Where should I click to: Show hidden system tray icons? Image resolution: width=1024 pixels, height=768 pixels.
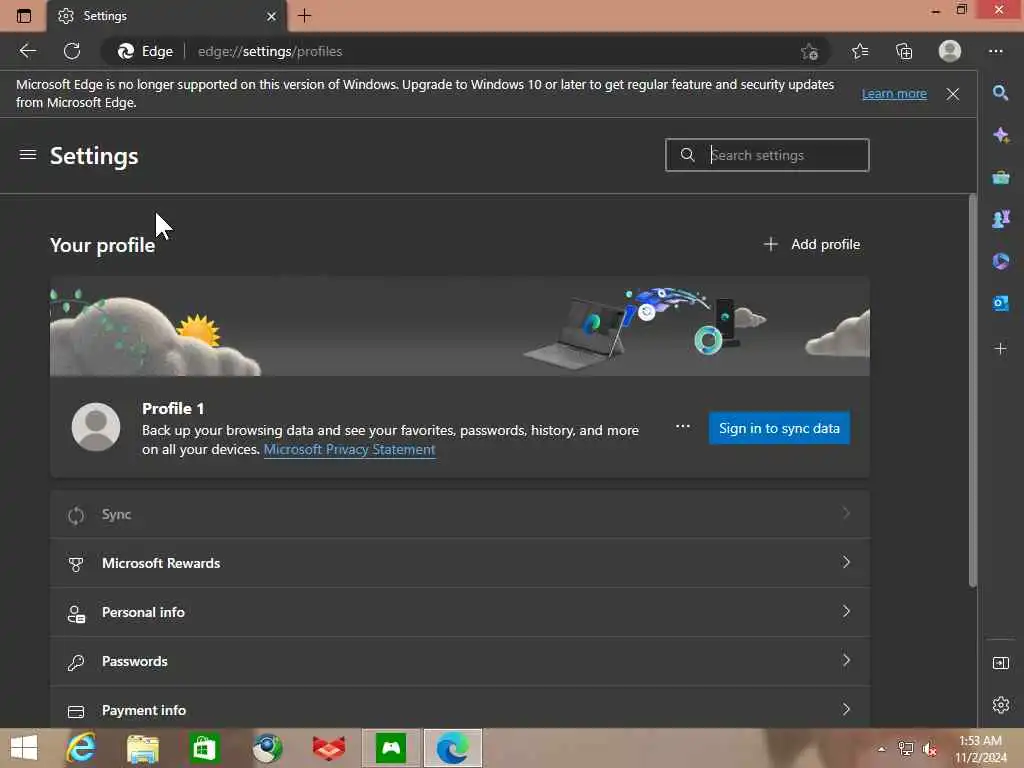coord(882,750)
